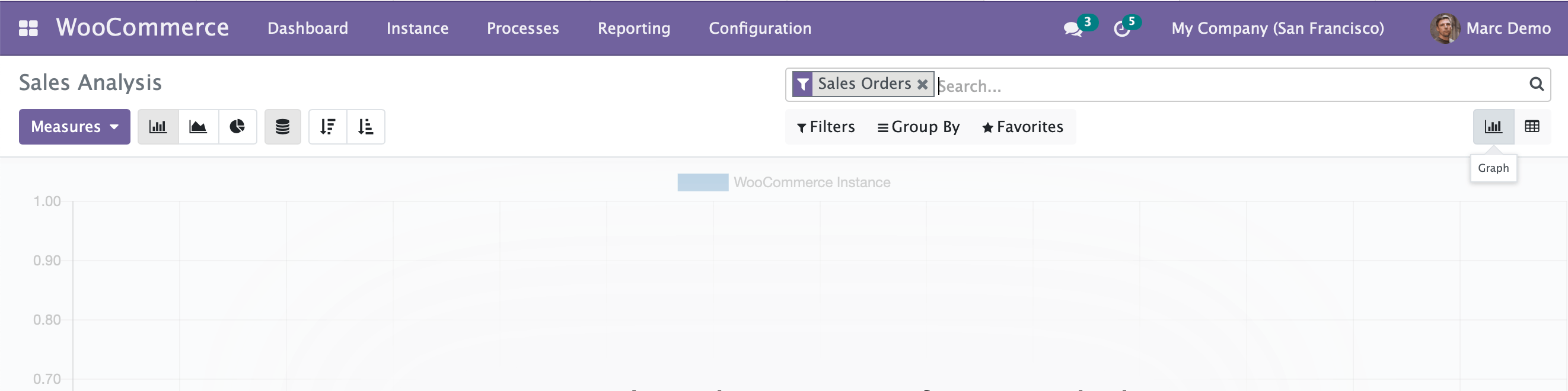
Task: Open the Processes menu
Action: pyautogui.click(x=523, y=28)
